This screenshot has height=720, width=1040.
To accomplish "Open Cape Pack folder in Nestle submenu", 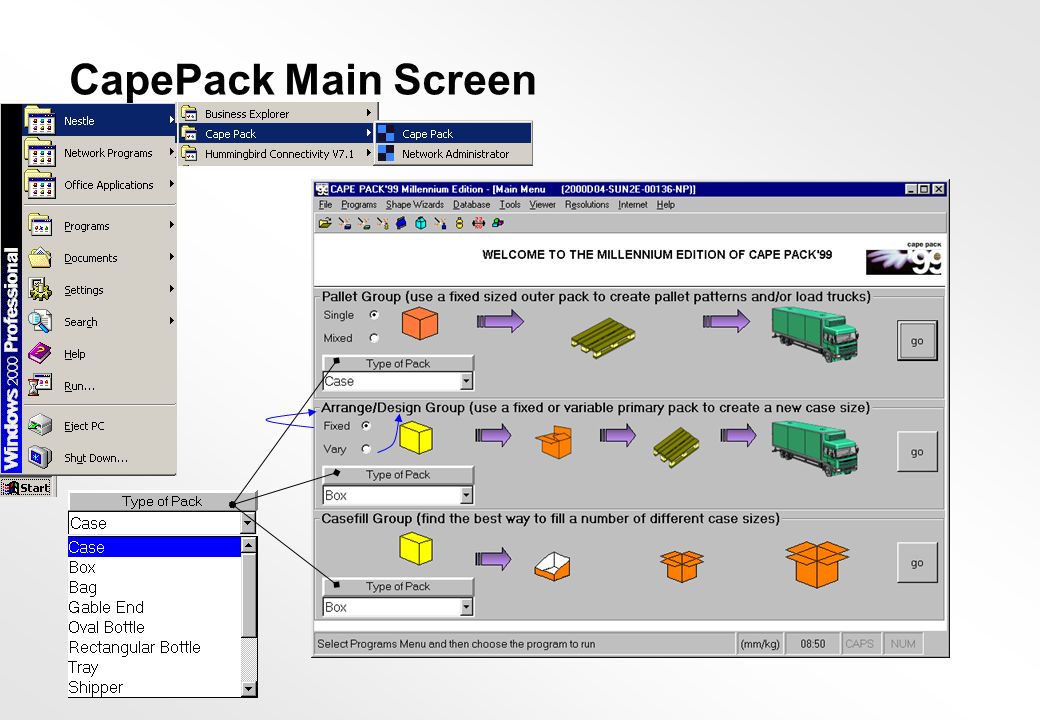I will point(277,133).
